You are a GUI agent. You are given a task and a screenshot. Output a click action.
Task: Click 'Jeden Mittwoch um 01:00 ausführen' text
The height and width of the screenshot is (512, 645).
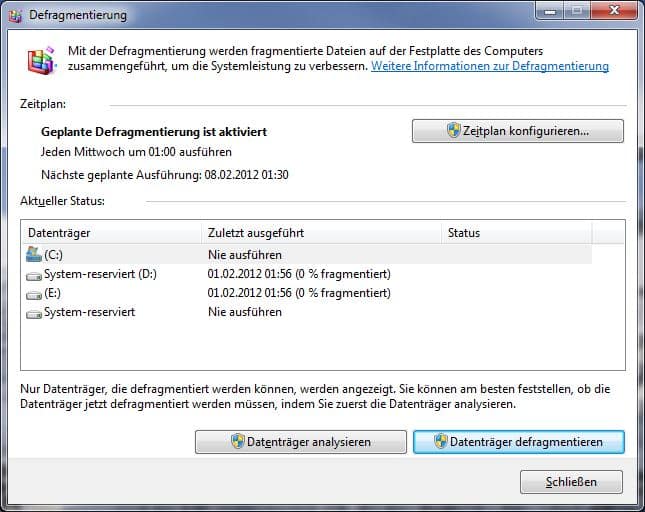click(136, 152)
